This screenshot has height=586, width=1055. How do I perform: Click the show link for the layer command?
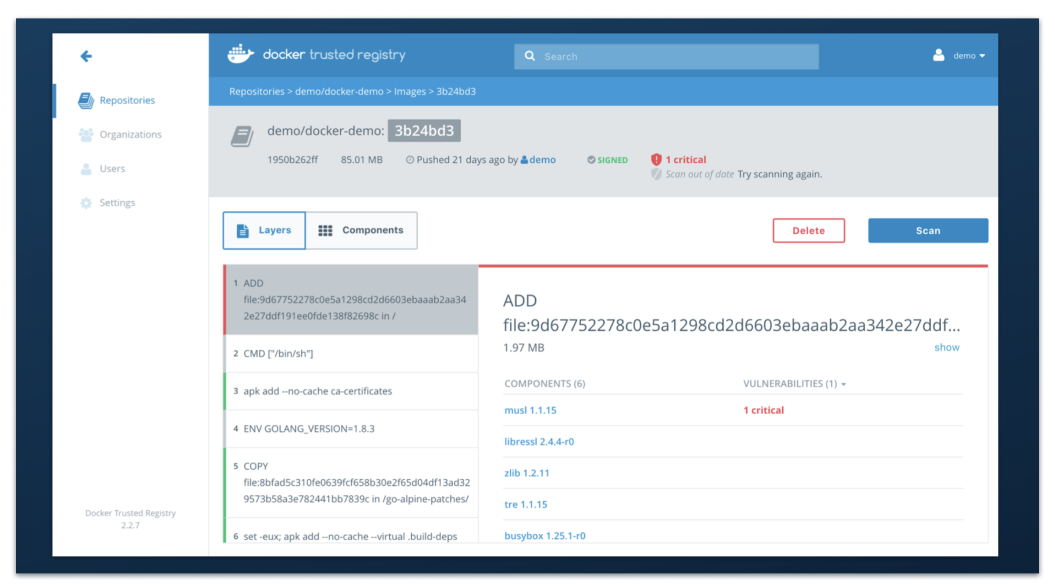point(947,348)
